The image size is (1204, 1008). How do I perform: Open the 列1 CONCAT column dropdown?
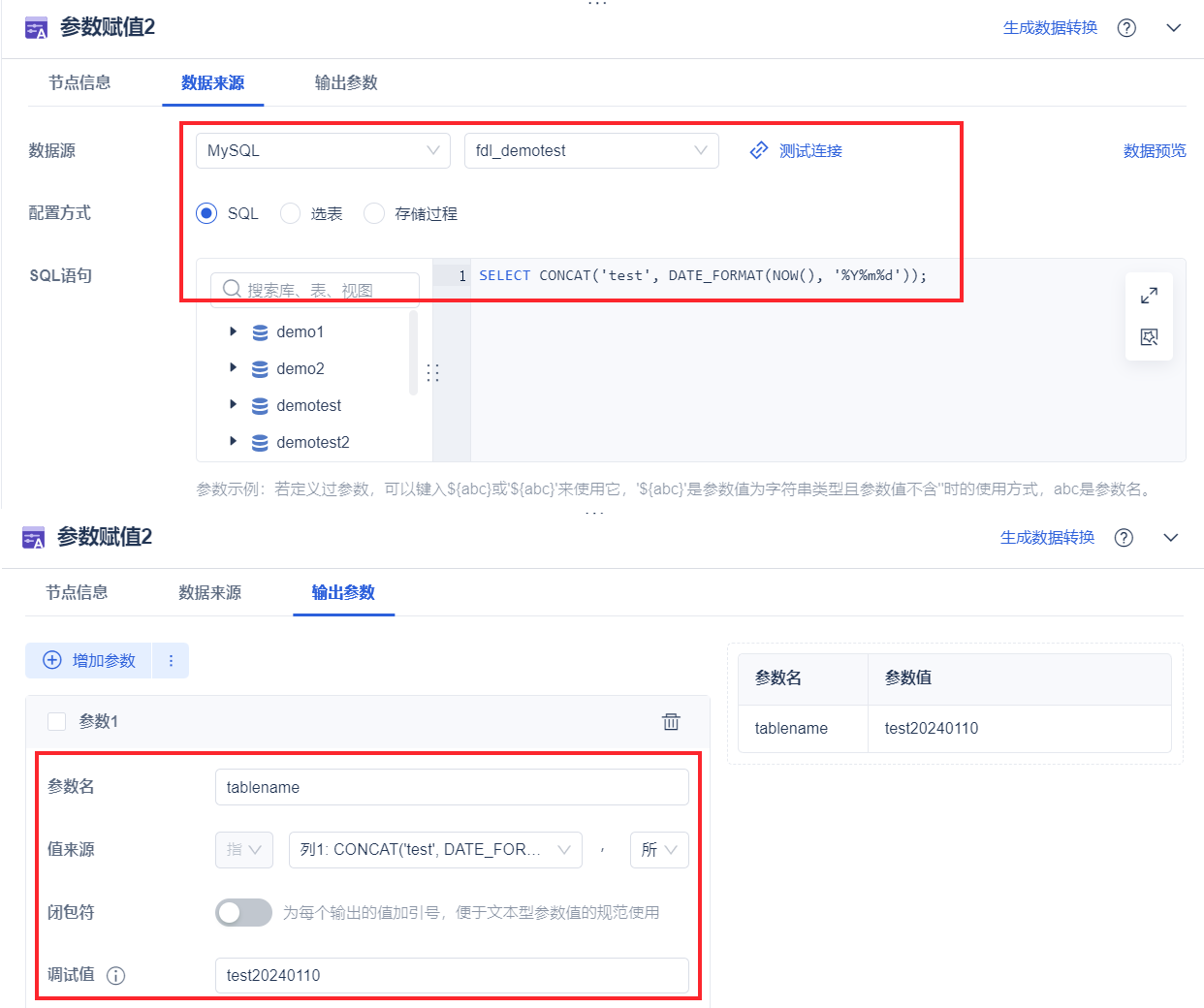tap(435, 849)
